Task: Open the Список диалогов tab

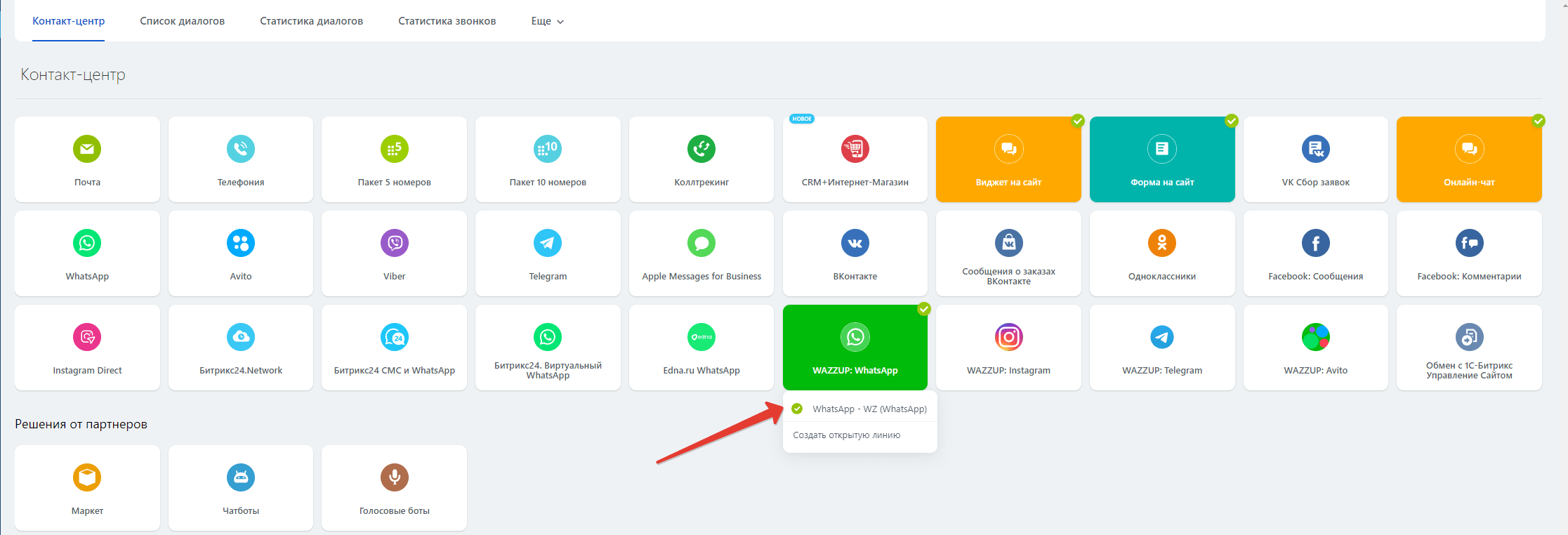Action: 183,21
